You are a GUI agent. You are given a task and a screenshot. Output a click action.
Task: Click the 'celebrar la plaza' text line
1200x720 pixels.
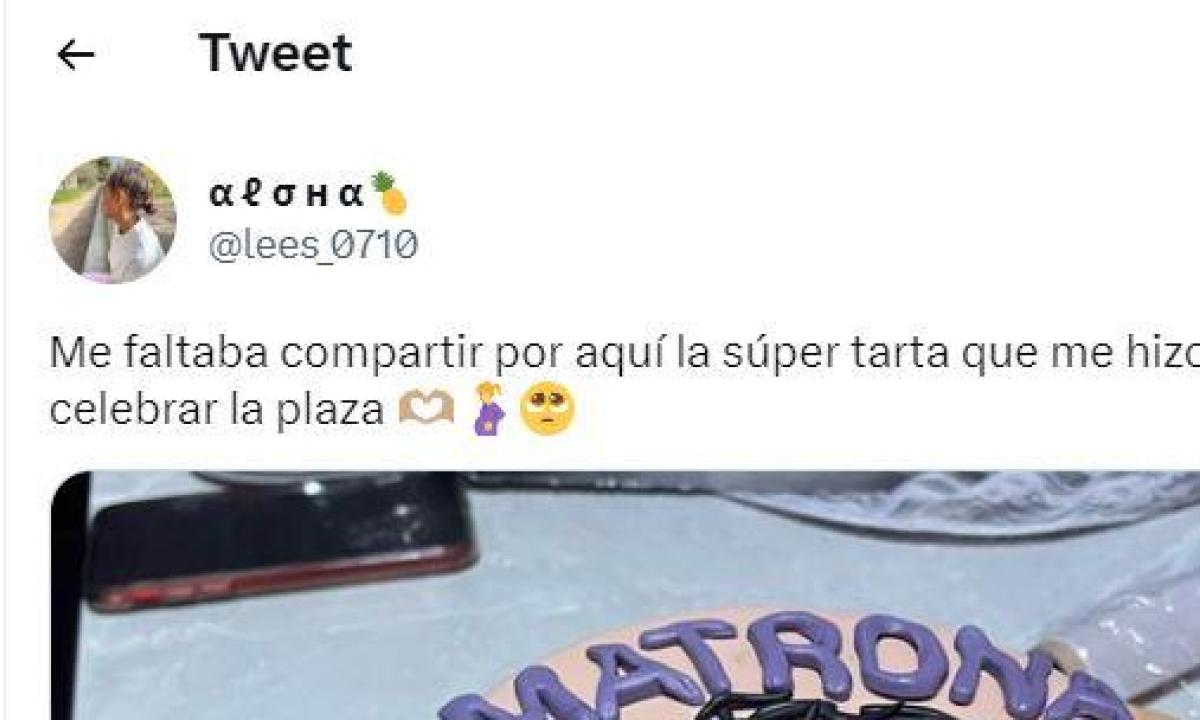click(216, 410)
